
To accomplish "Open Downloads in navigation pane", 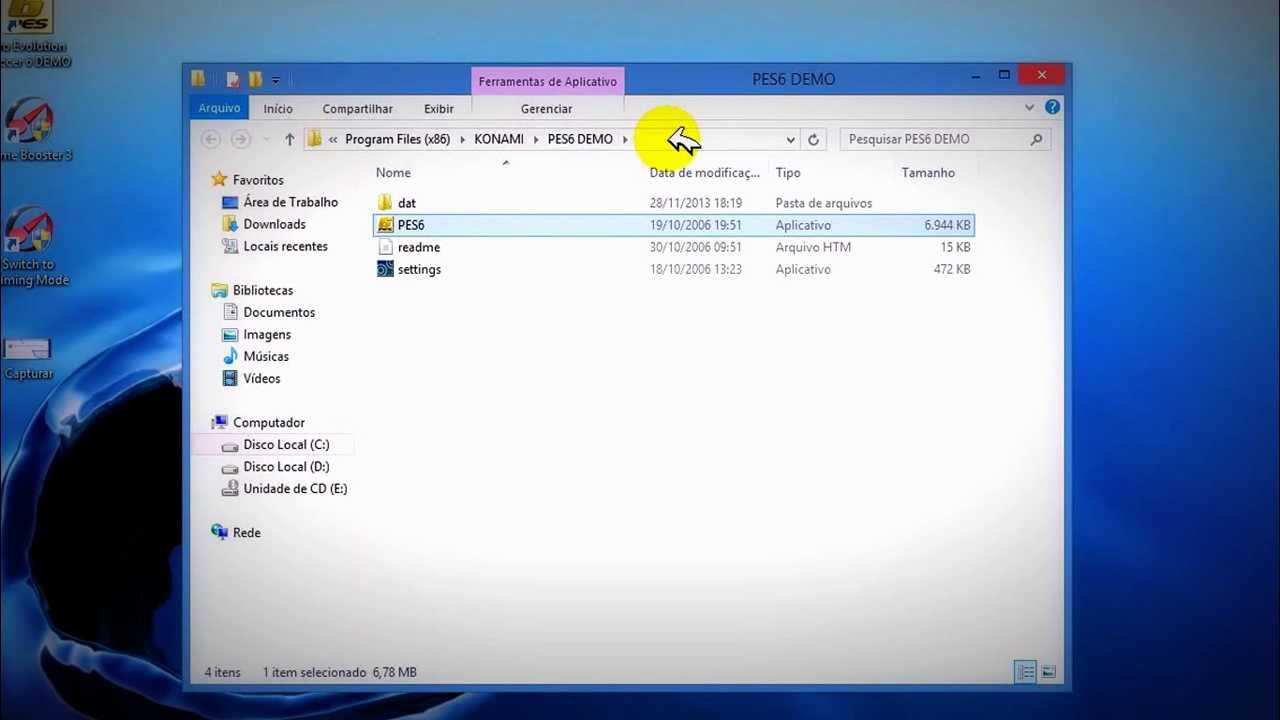I will tap(274, 224).
